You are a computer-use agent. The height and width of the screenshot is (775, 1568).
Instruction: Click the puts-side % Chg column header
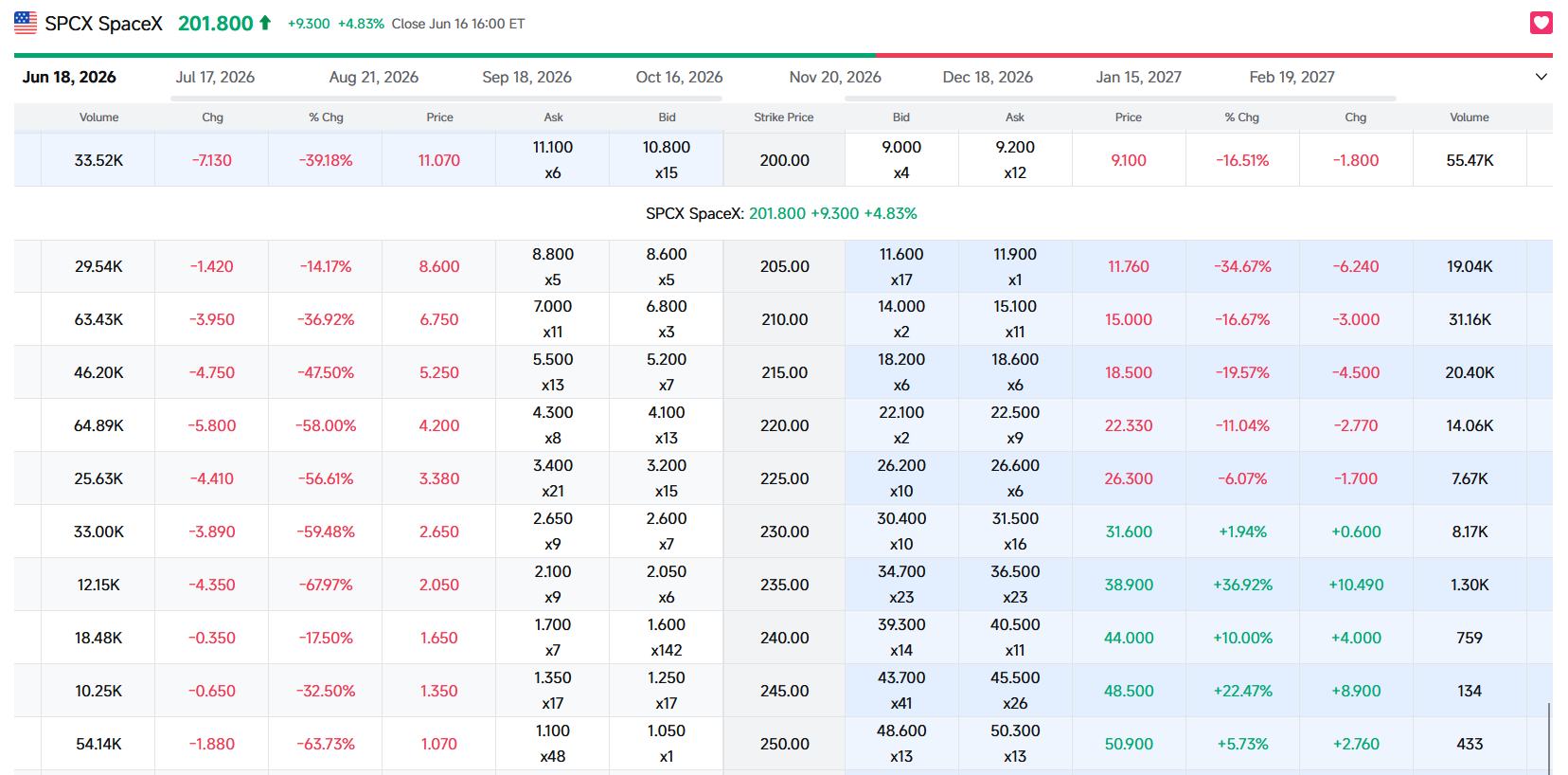(1242, 117)
